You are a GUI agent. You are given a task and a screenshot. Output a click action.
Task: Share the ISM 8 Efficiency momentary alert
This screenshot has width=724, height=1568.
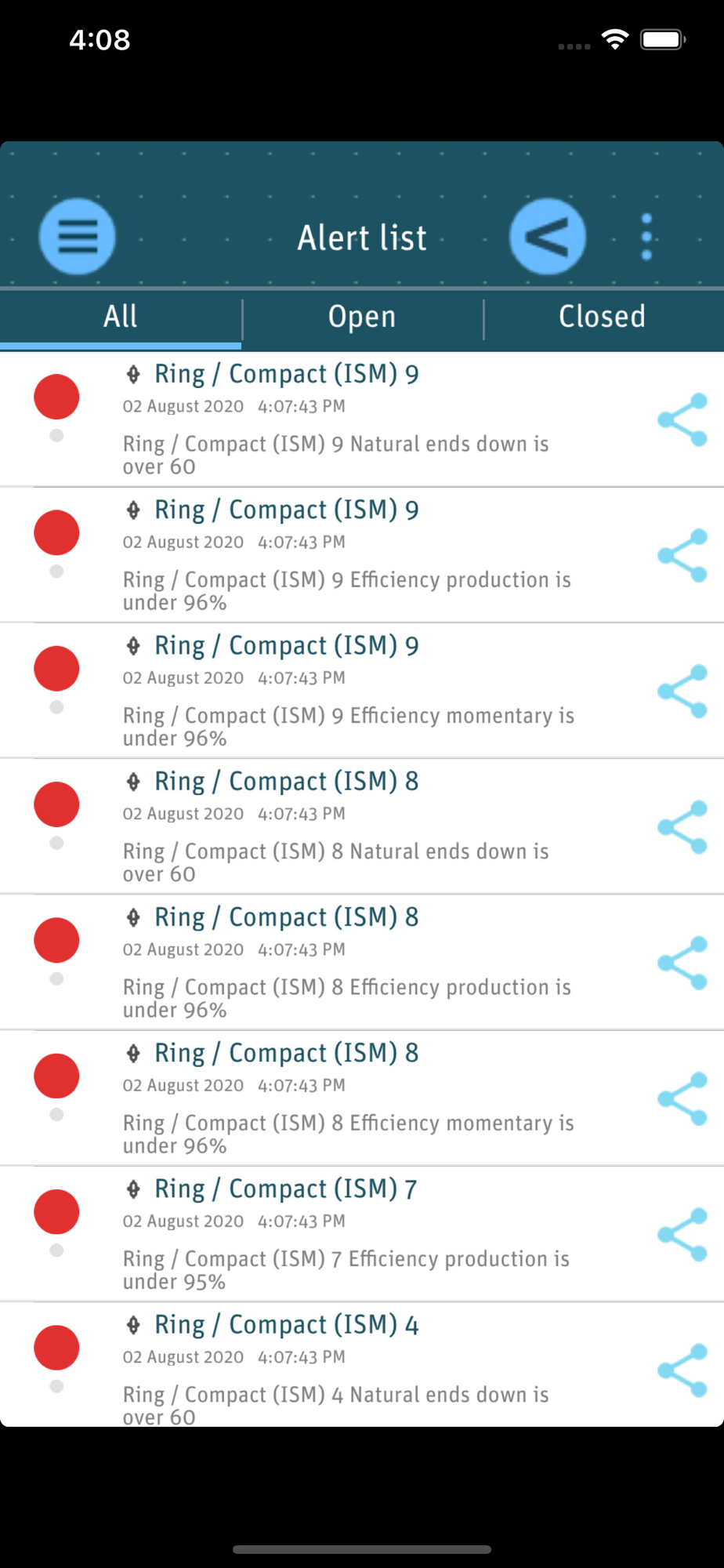click(682, 1099)
